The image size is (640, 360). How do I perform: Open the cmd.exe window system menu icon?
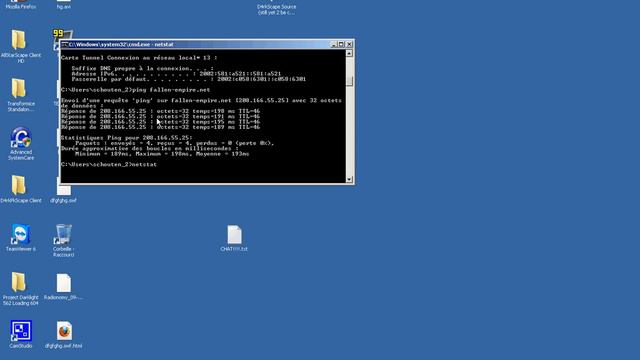coord(64,44)
